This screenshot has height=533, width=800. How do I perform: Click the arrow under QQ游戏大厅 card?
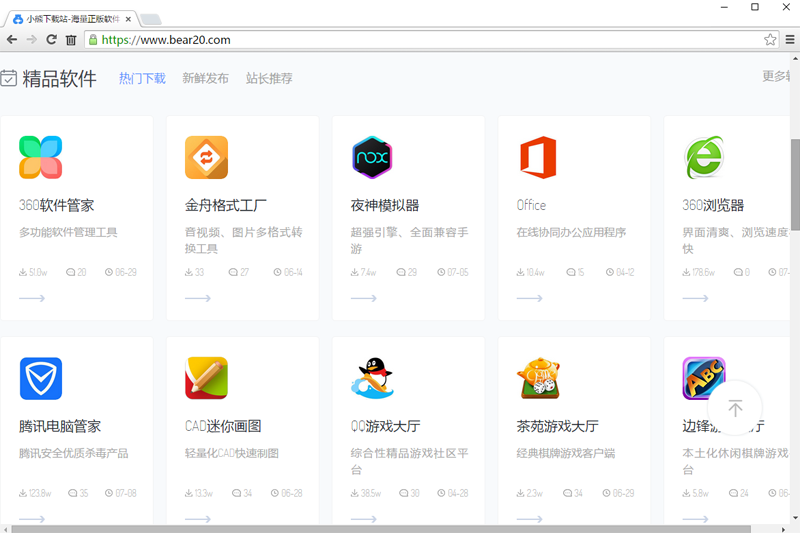click(x=363, y=519)
